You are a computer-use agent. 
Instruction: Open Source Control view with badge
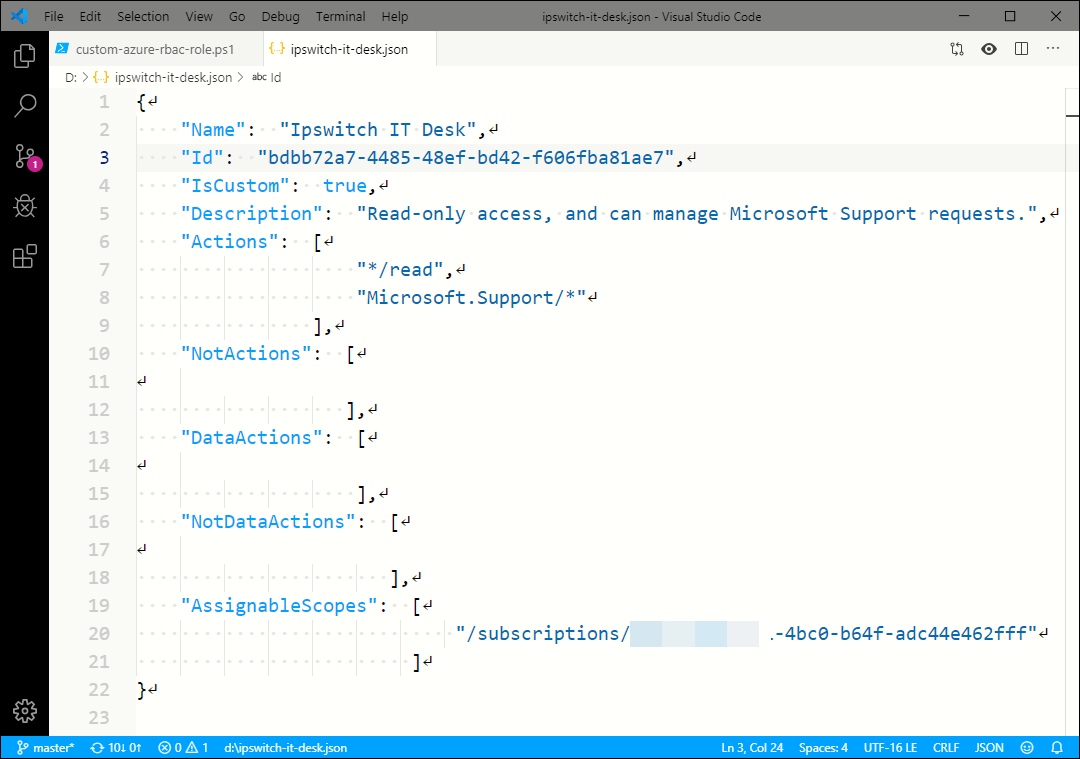tap(25, 156)
